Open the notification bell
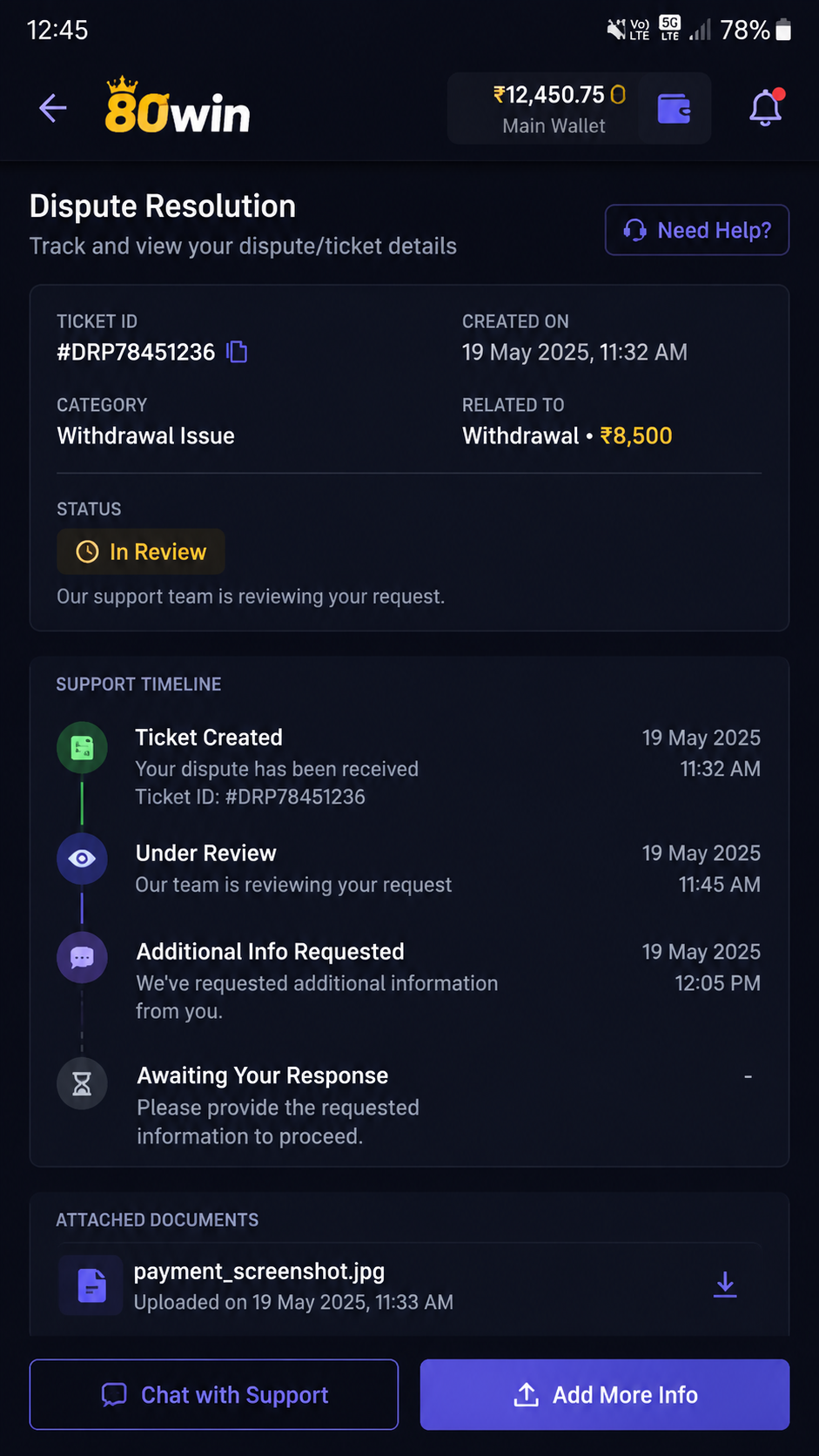819x1456 pixels. [766, 108]
